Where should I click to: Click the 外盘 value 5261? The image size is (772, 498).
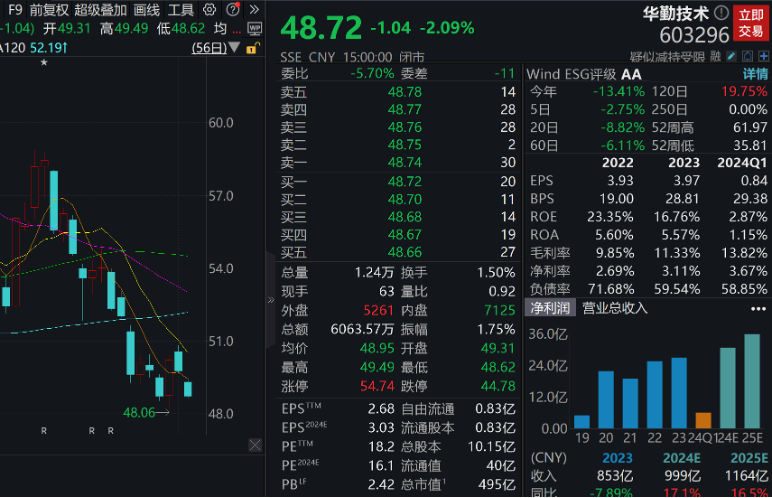[379, 310]
